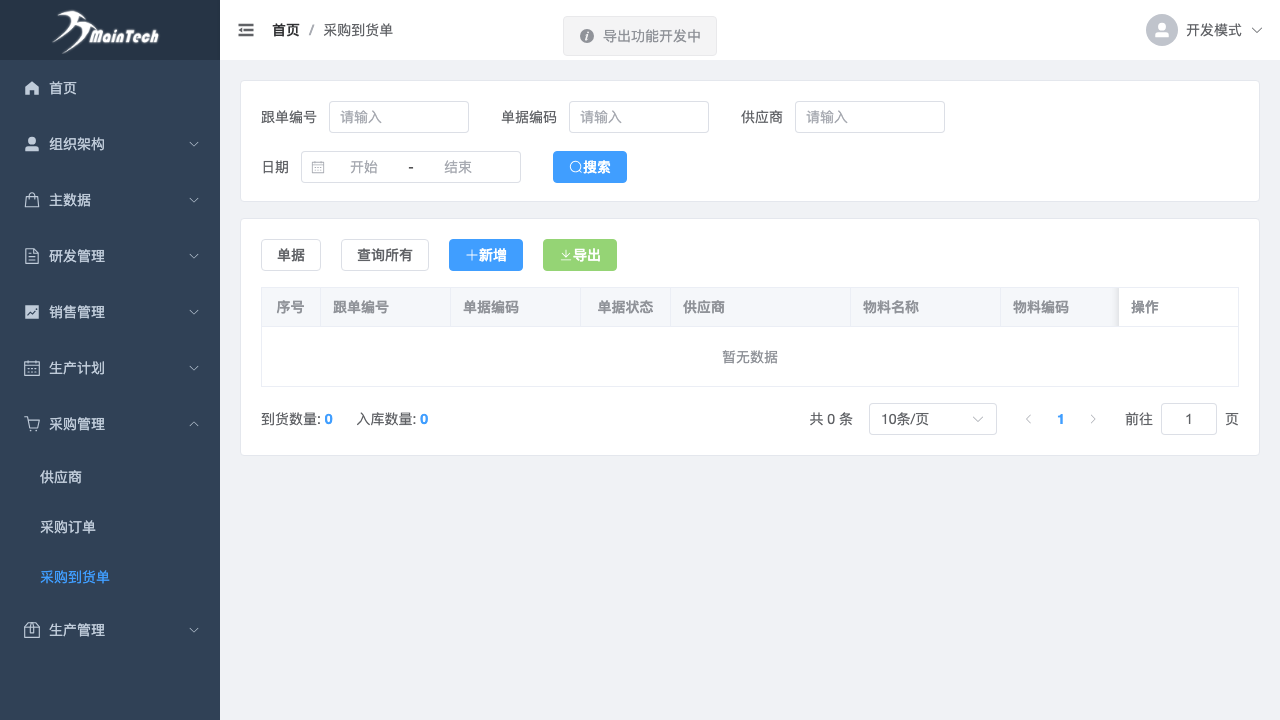Click the 生产计划 calendar icon
Image resolution: width=1280 pixels, height=720 pixels.
point(32,368)
